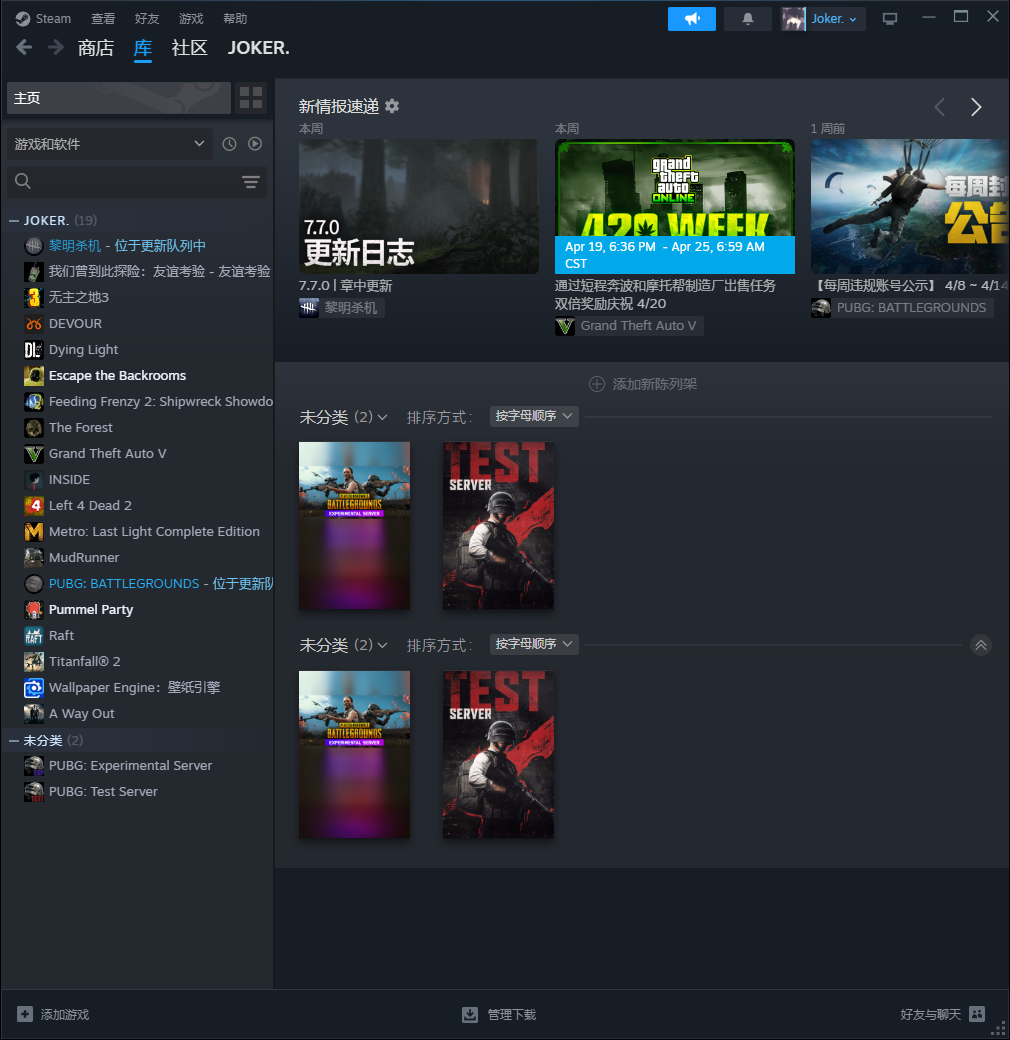Switch to grid collections view icon
Image resolution: width=1010 pixels, height=1040 pixels.
coord(251,98)
